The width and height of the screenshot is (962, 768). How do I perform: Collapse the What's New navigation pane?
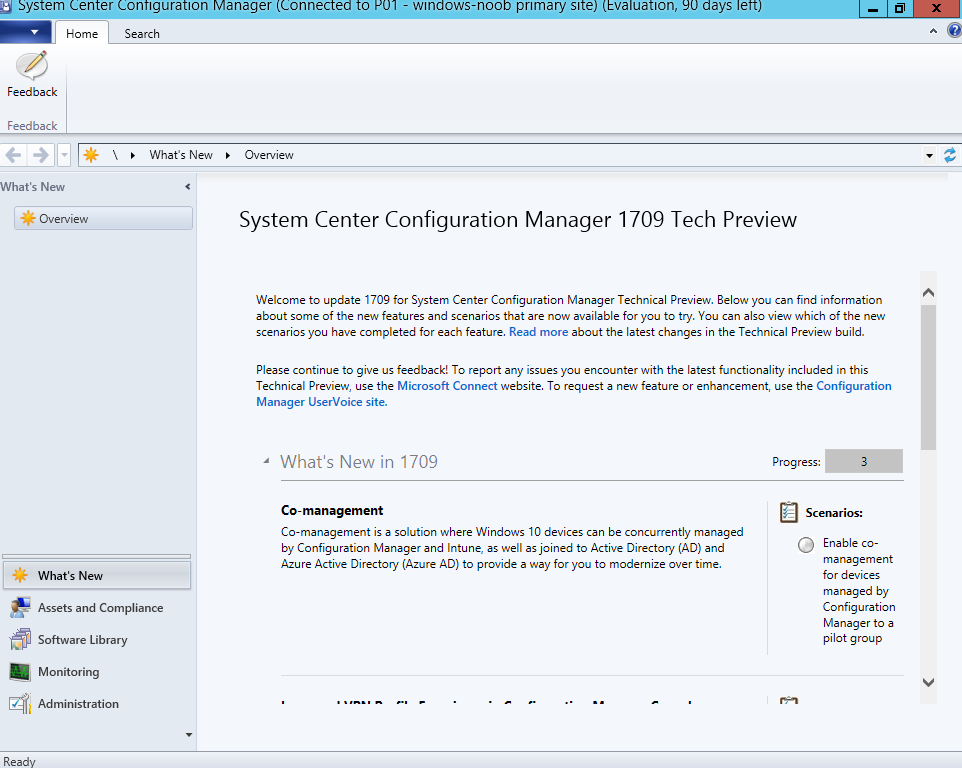coord(188,186)
